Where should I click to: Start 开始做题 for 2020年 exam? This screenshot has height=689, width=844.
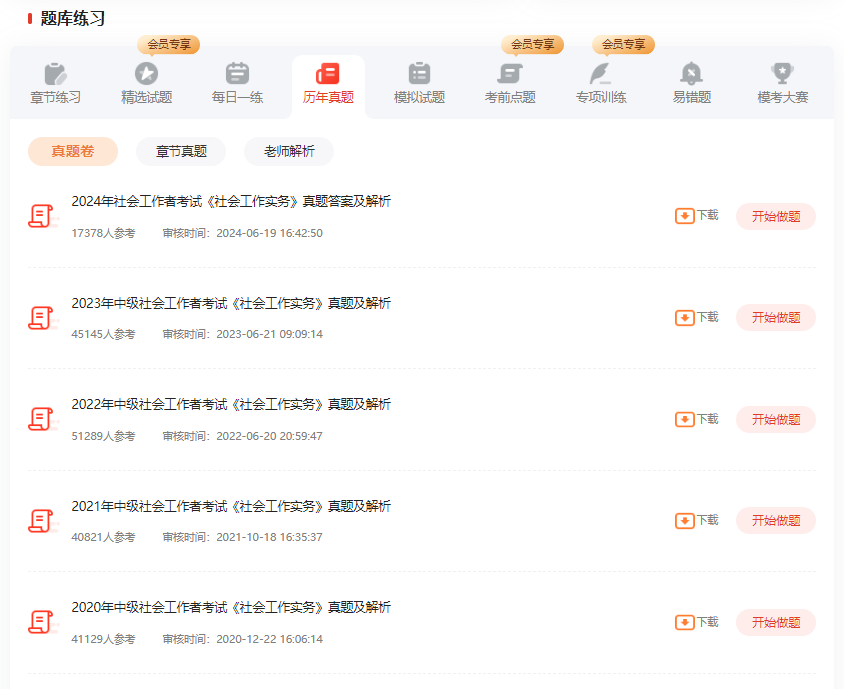click(776, 622)
